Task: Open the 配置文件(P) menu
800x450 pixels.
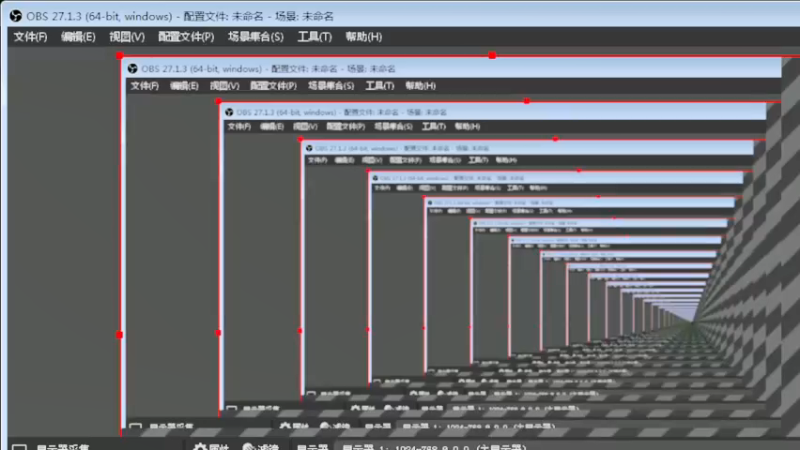Action: point(186,37)
